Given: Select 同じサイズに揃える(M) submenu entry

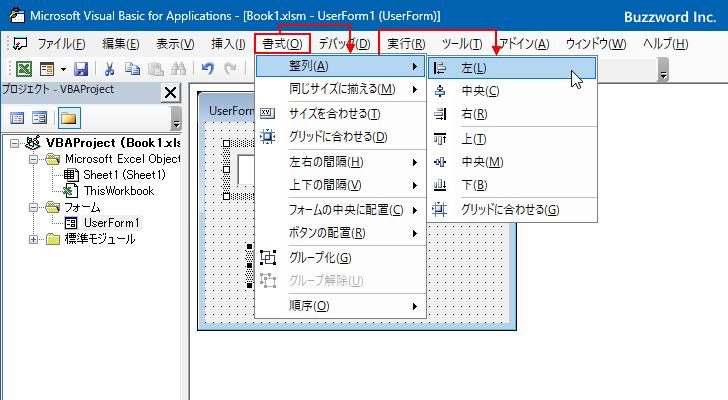Looking at the screenshot, I should [340, 89].
